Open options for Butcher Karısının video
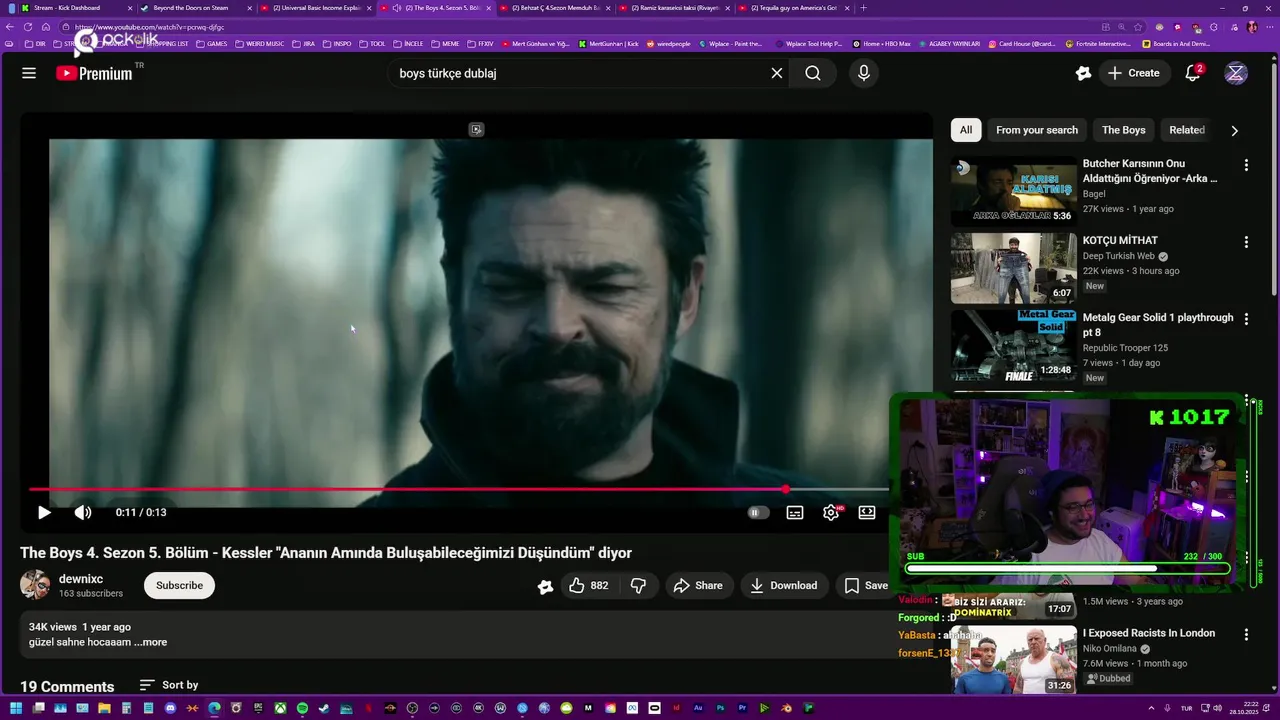1280x720 pixels. click(1246, 165)
